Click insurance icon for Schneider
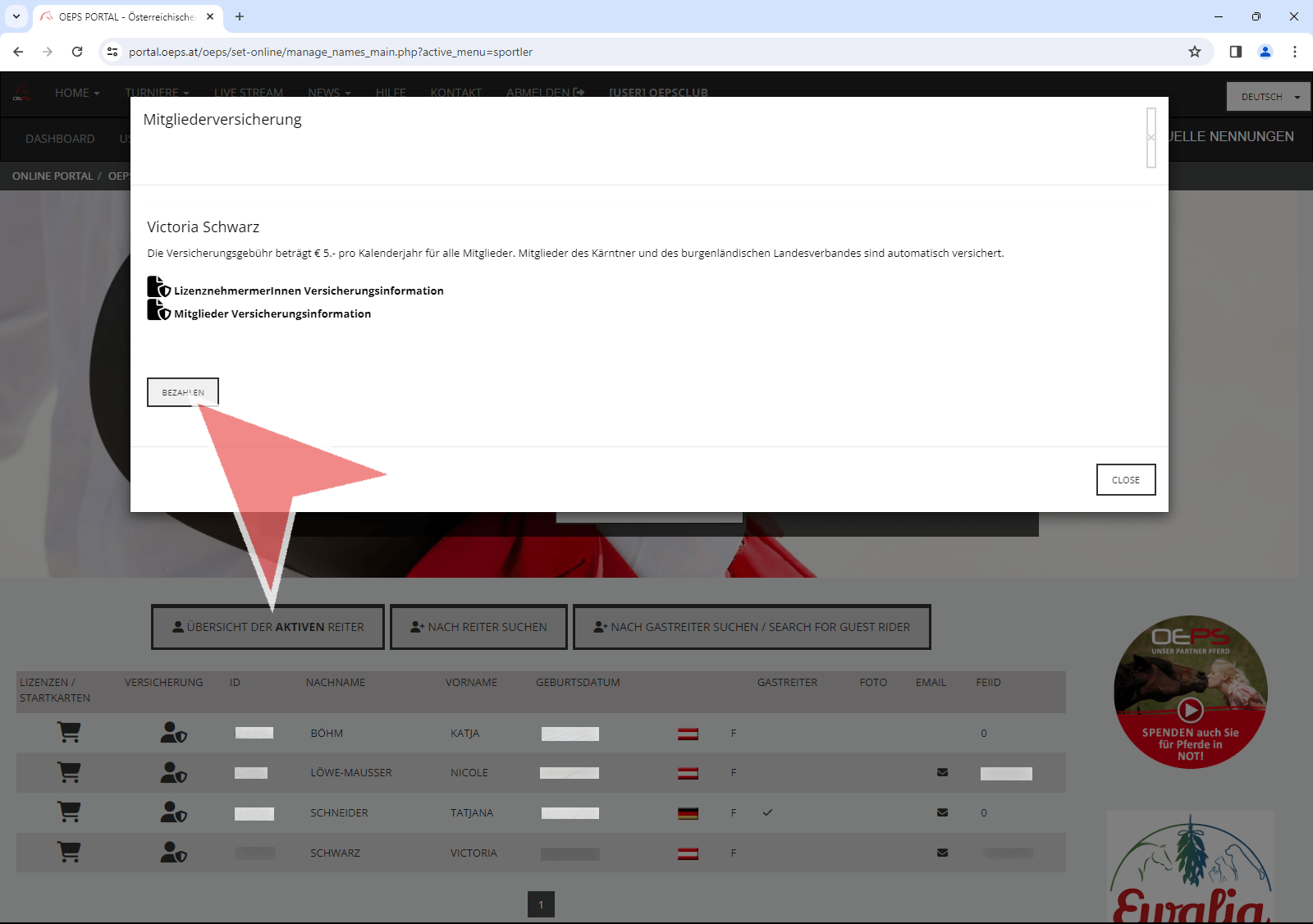The image size is (1313, 924). (x=173, y=812)
